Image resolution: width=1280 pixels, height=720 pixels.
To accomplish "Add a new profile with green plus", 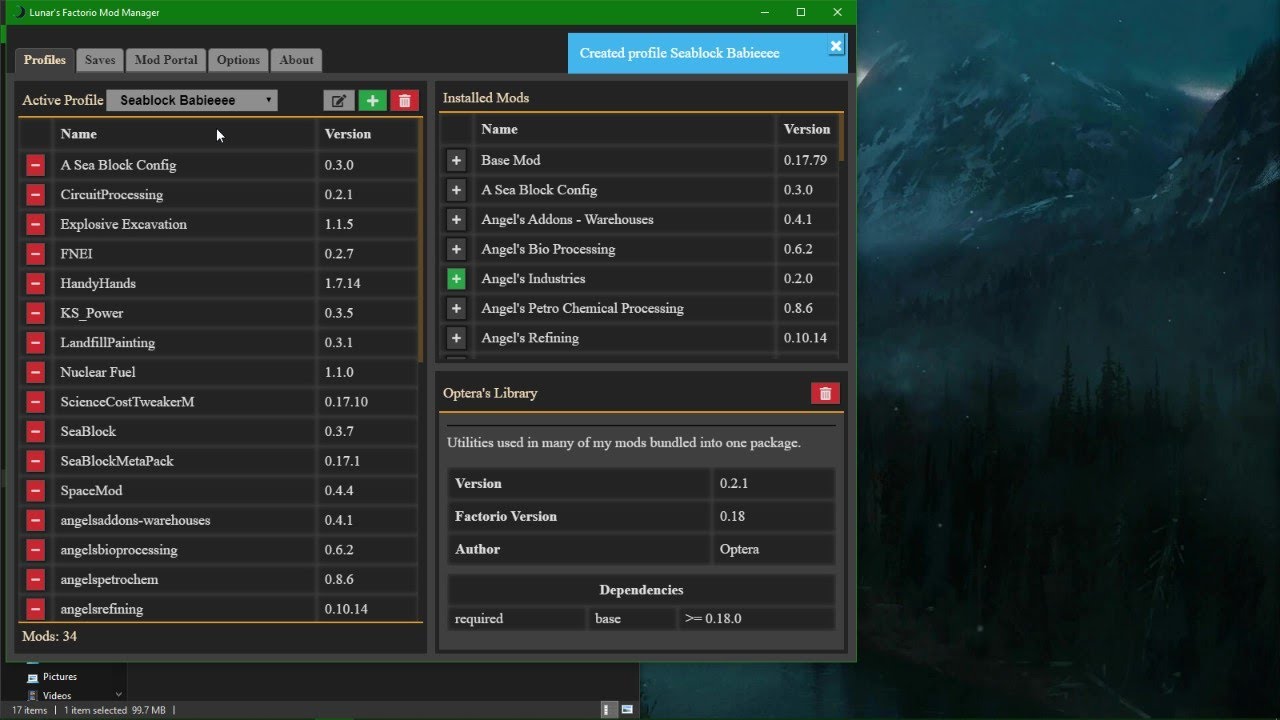I will point(372,100).
